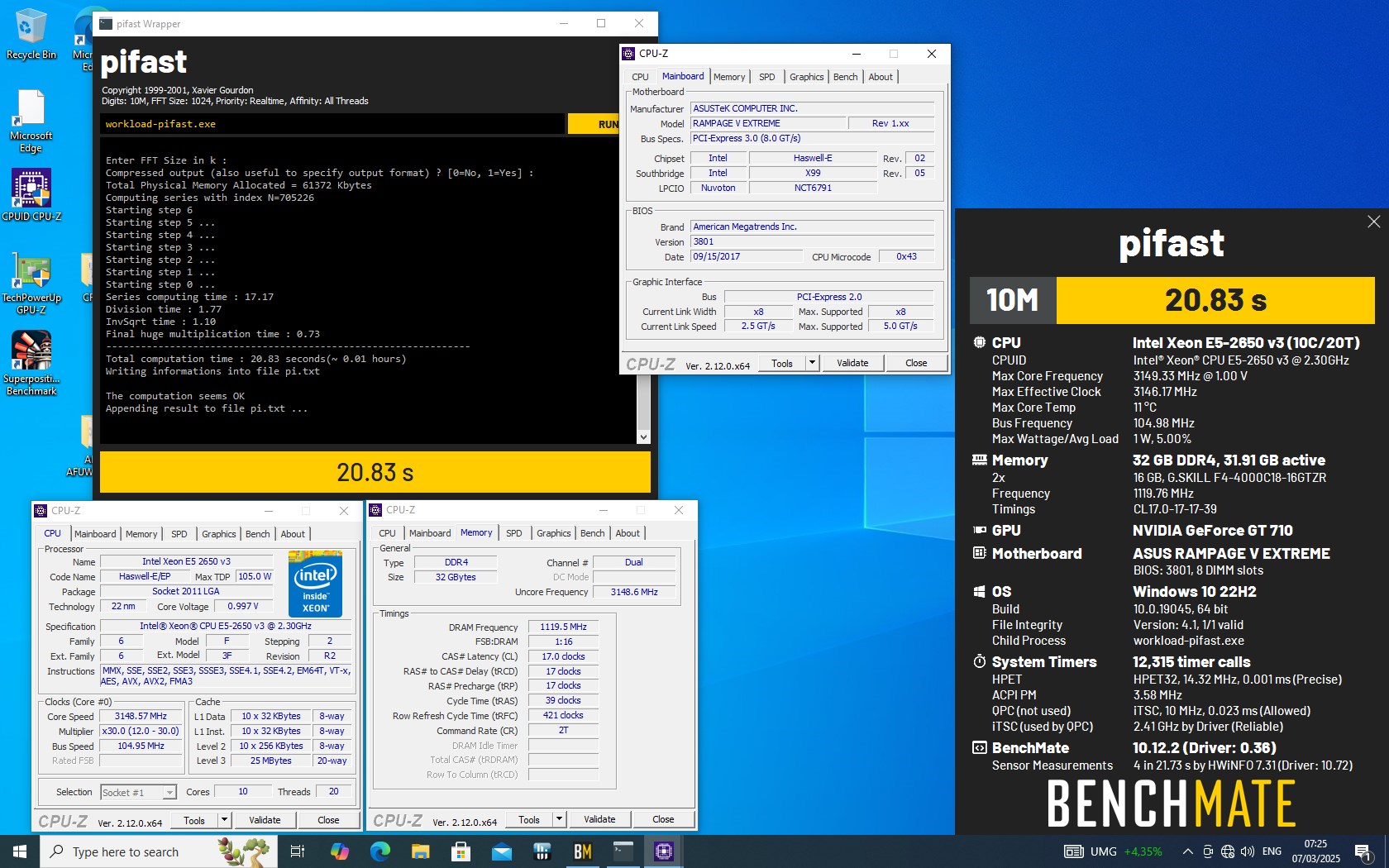Open the Socket #1 selection dropdown
The width and height of the screenshot is (1389, 868).
138,792
